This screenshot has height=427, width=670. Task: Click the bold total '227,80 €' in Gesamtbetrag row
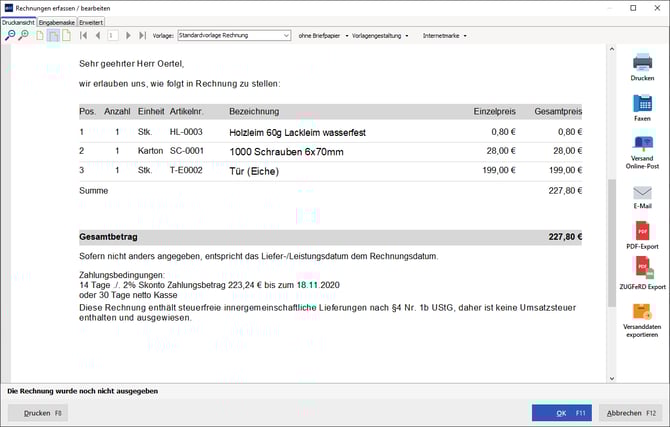pyautogui.click(x=565, y=237)
